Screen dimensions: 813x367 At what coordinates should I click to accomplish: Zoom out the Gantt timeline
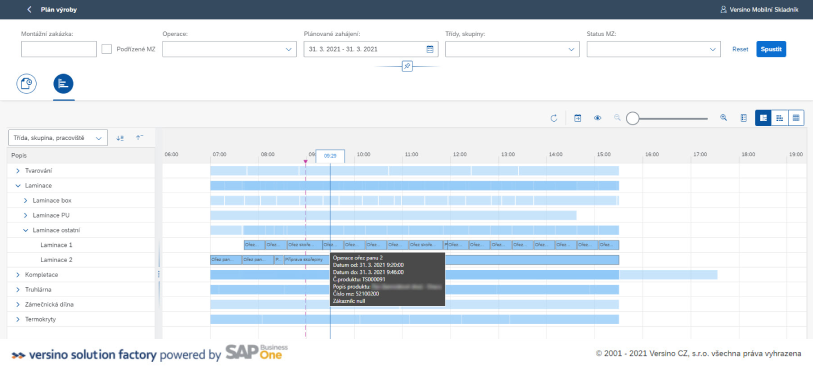[x=617, y=118]
